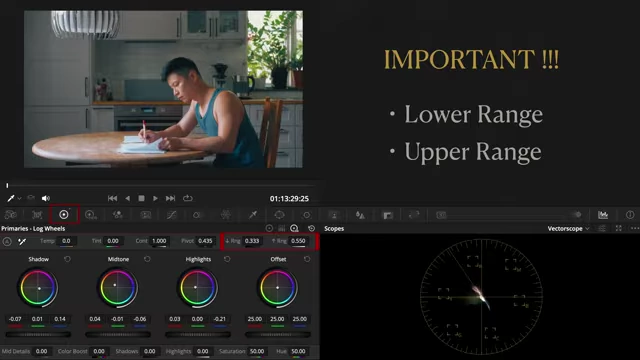Expand the Scopes to a floating window
The height and width of the screenshot is (360, 640).
619,229
